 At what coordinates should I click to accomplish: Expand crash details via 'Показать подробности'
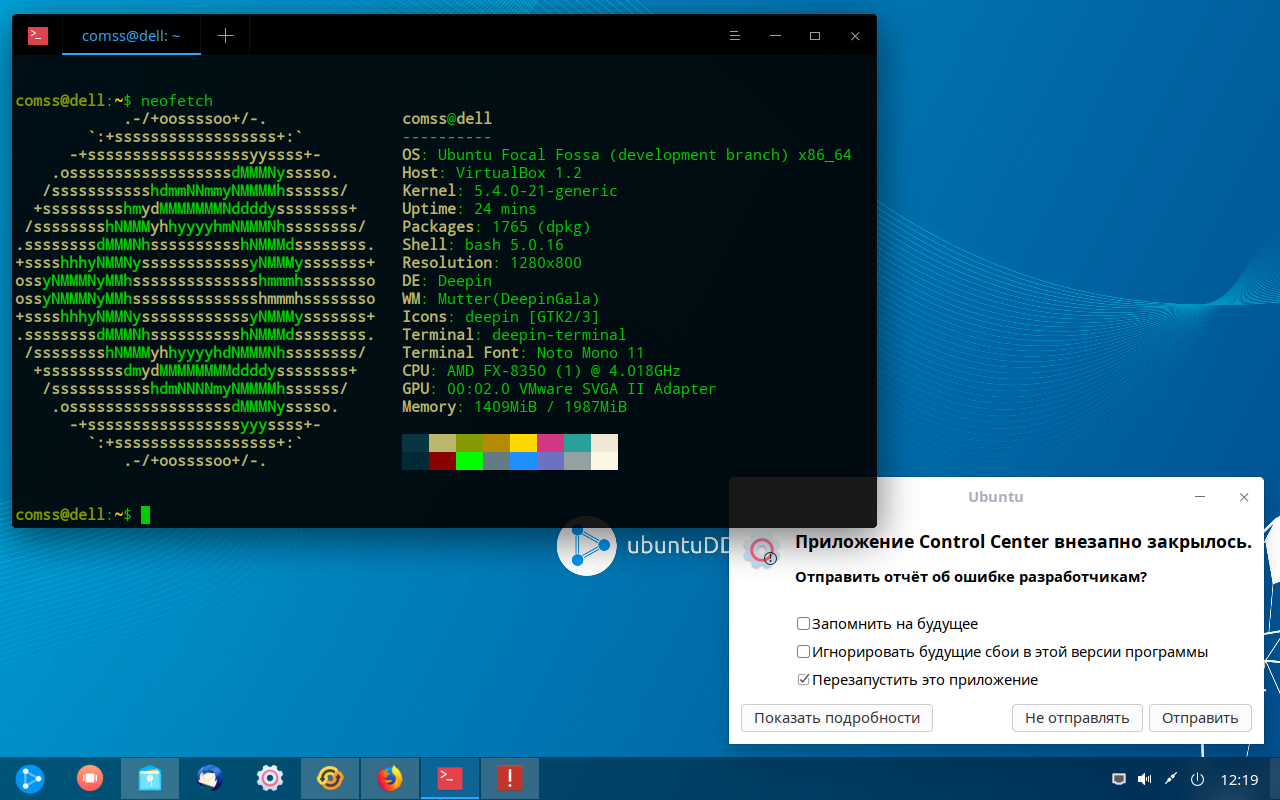[x=837, y=718]
